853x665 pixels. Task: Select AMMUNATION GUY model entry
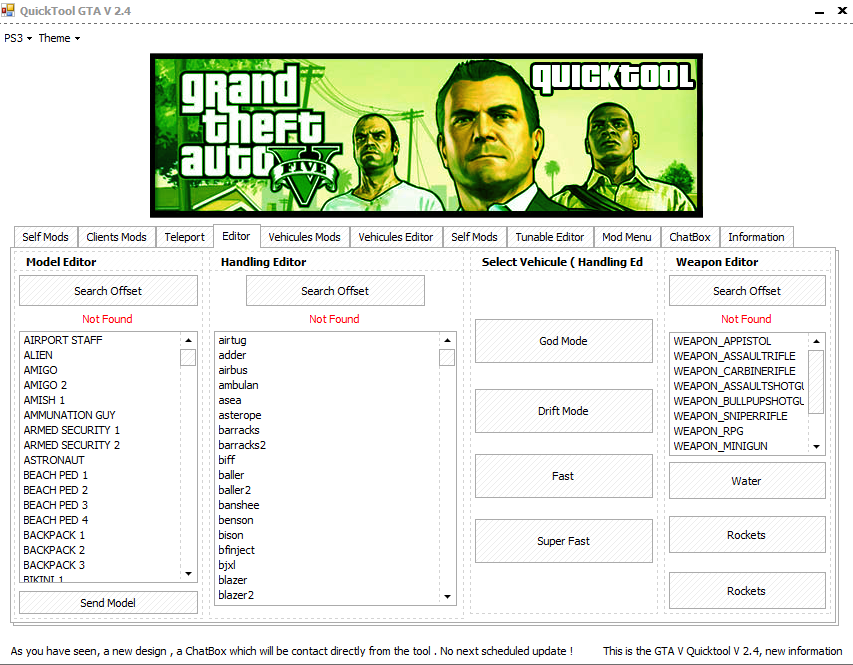click(100, 415)
